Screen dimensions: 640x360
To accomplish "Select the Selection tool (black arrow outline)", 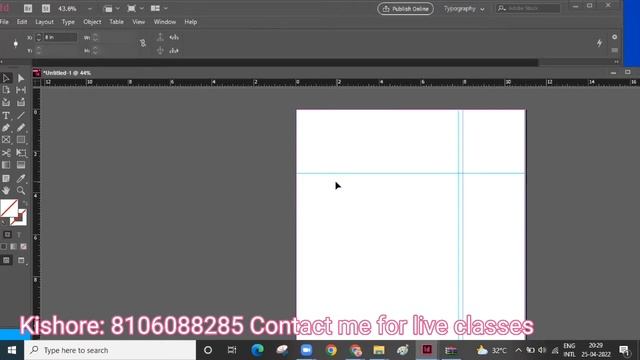I will [x=6, y=78].
